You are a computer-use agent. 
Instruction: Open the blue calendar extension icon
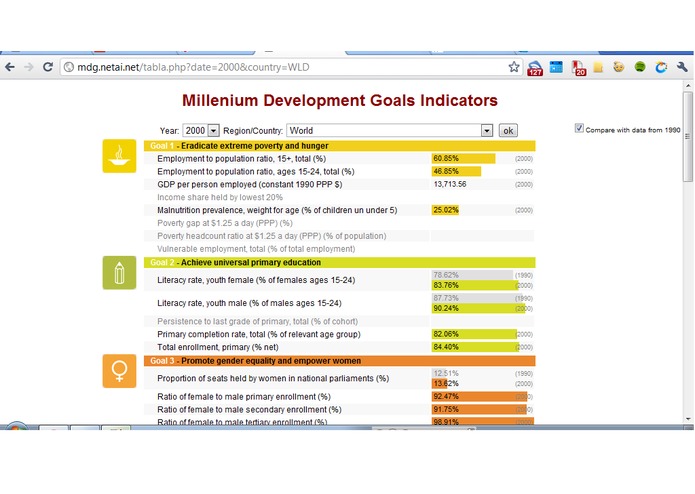pyautogui.click(x=556, y=67)
